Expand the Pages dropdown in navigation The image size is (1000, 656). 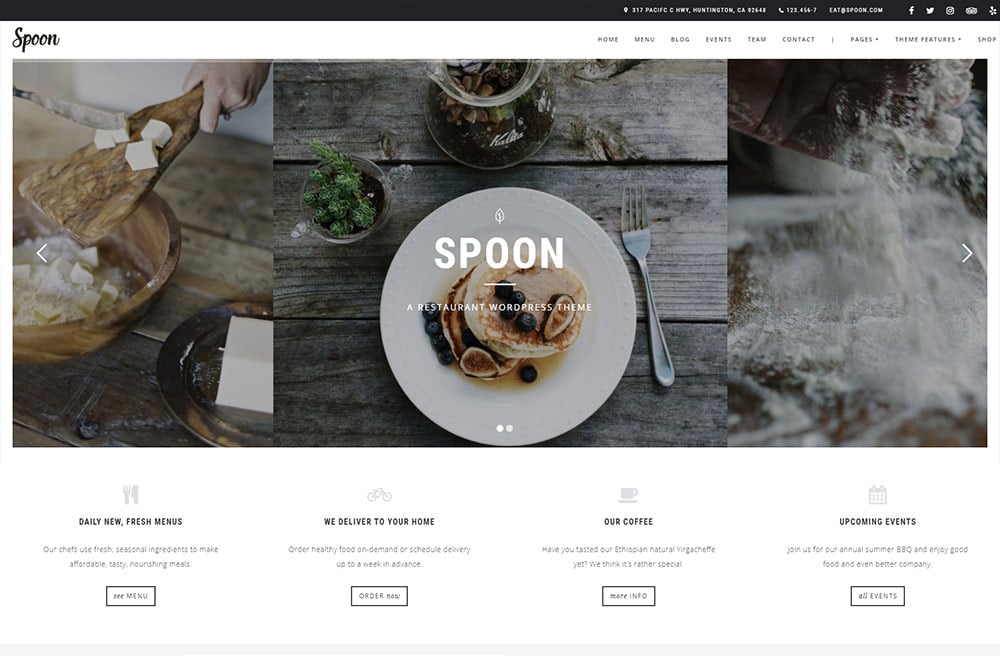(x=864, y=40)
